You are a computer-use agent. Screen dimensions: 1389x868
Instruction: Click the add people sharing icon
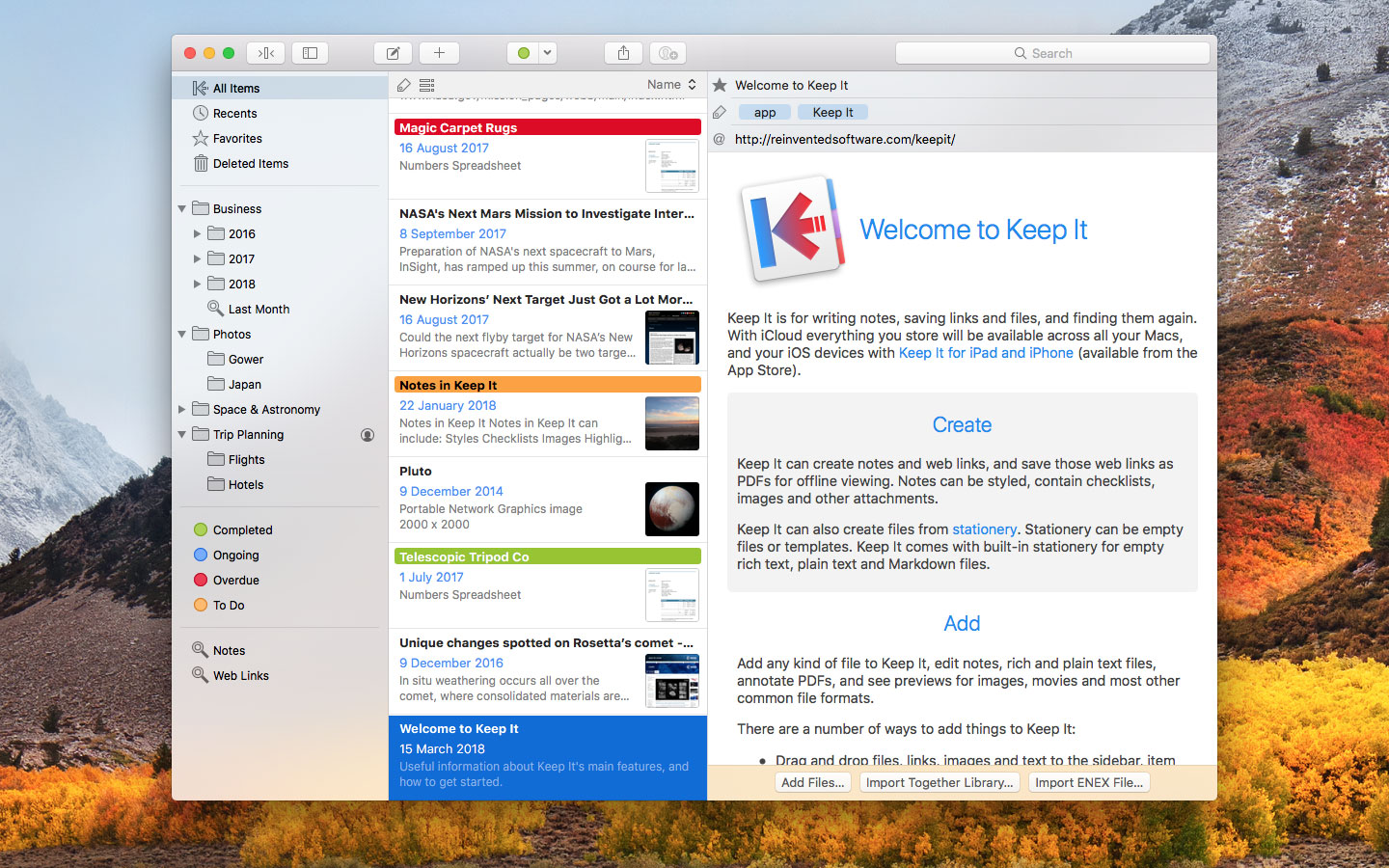667,53
